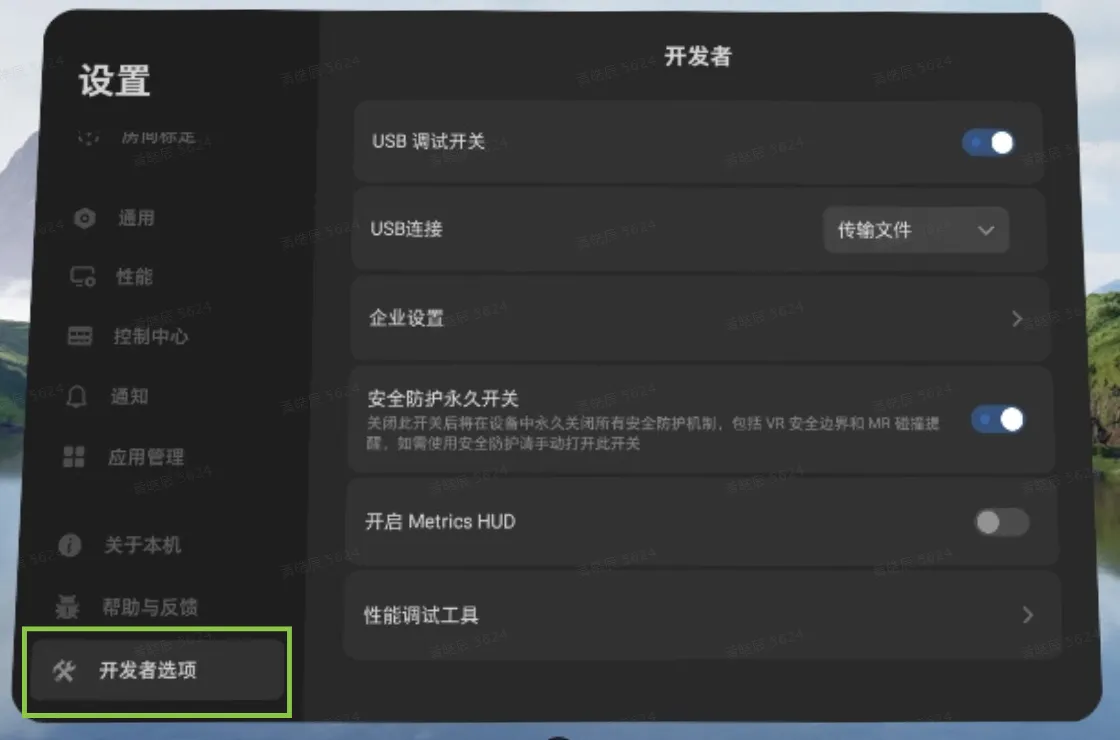Disable the 安全防护永久开关 switch

pos(998,419)
